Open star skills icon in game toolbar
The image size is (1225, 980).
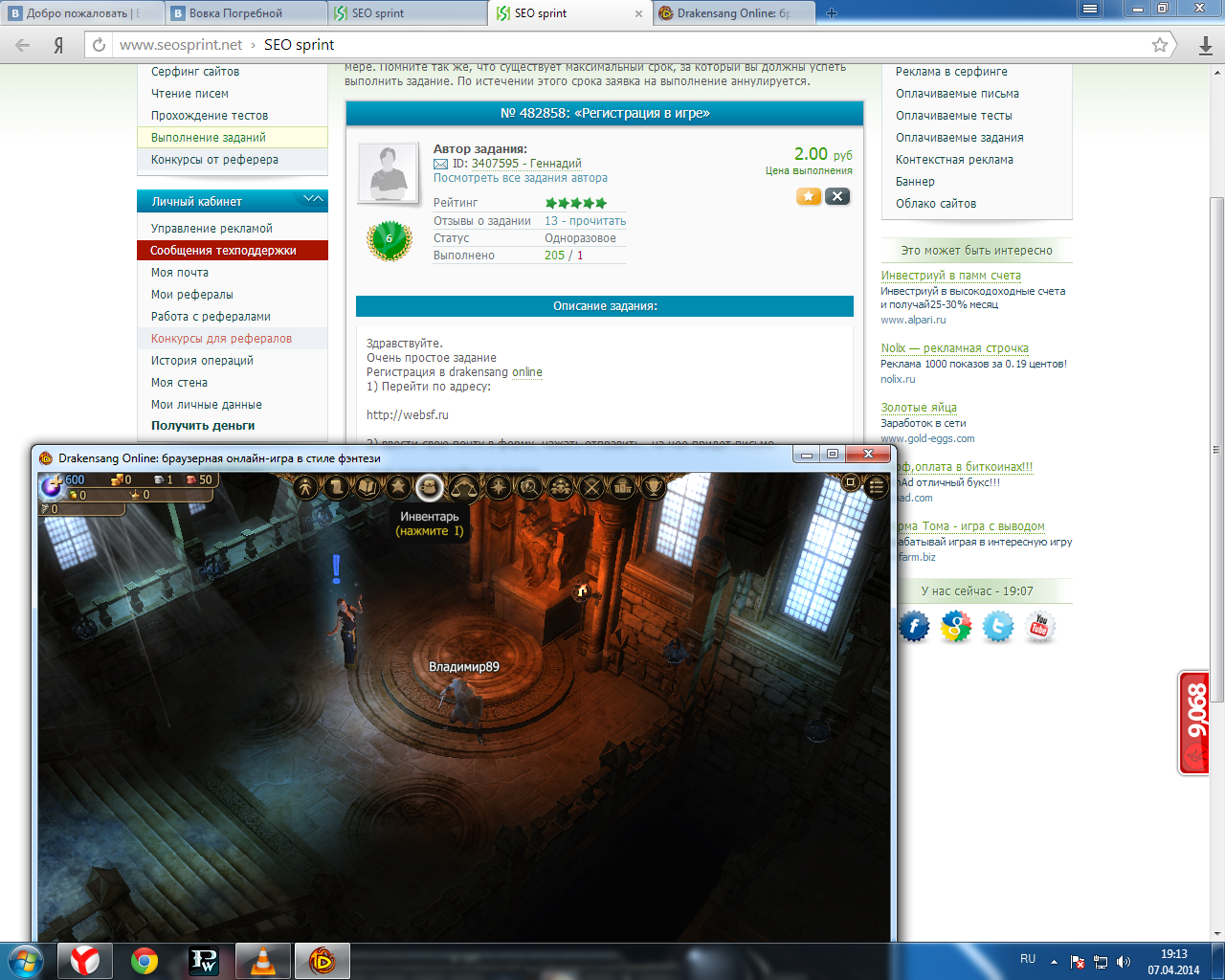click(x=398, y=487)
